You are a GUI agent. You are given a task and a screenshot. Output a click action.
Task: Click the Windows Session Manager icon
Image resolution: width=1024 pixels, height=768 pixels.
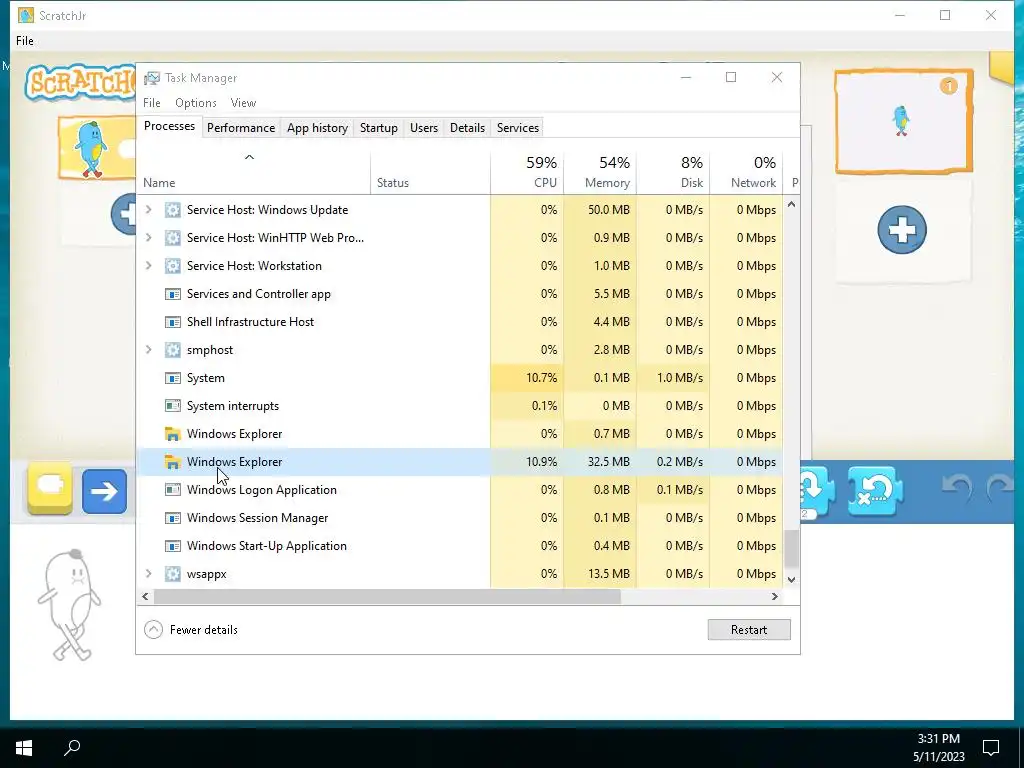pos(172,518)
